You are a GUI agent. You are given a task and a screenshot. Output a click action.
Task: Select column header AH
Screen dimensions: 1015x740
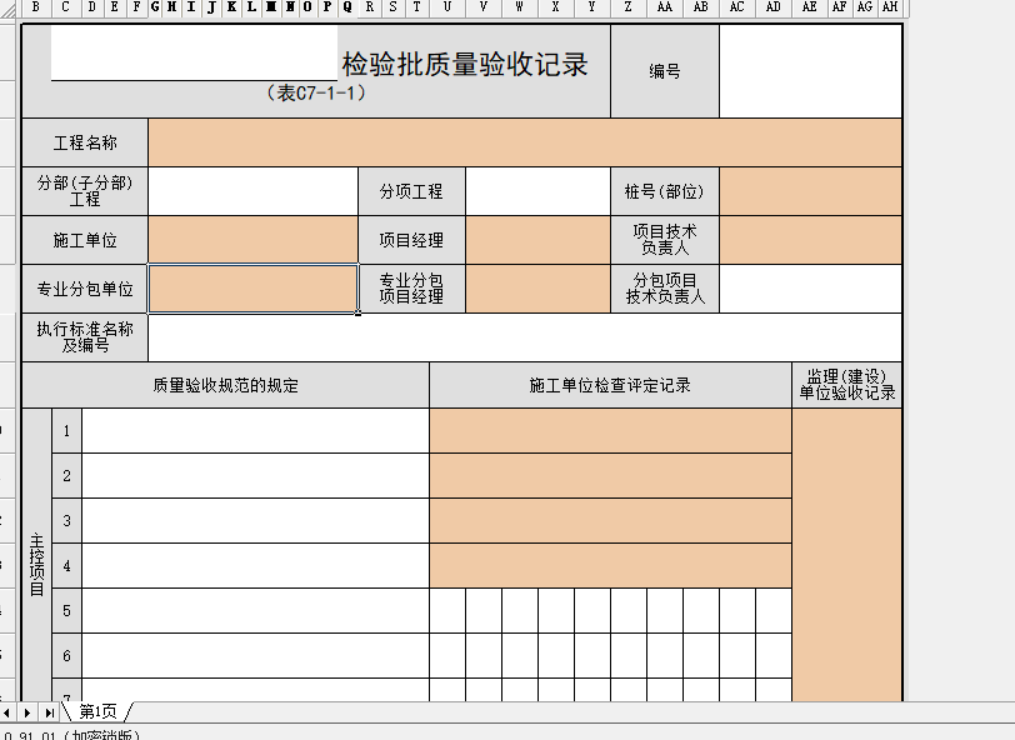click(x=890, y=7)
